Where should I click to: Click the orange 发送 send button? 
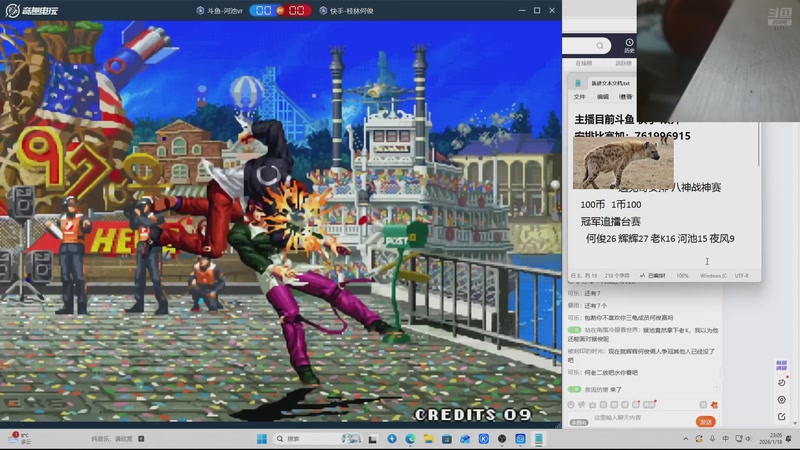(x=706, y=422)
